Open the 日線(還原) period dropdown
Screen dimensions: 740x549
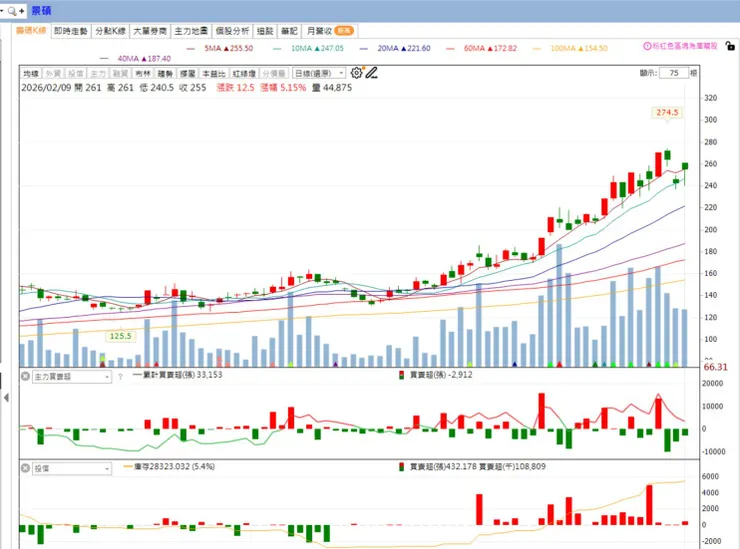(319, 73)
